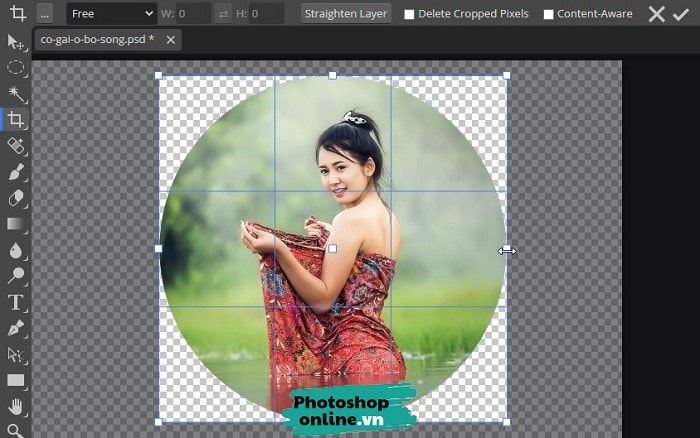Switch to co-gai-o-bo-song.psd tab
The width and height of the screenshot is (700, 438).
click(96, 40)
